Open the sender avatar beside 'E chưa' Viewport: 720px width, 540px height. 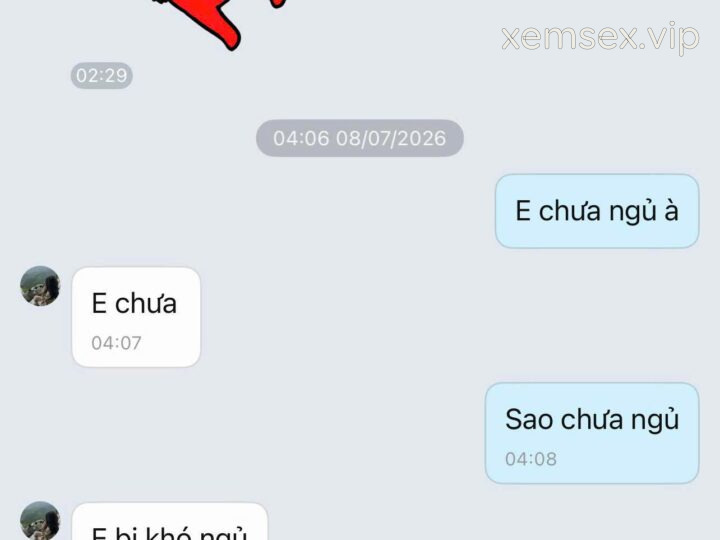(x=40, y=286)
